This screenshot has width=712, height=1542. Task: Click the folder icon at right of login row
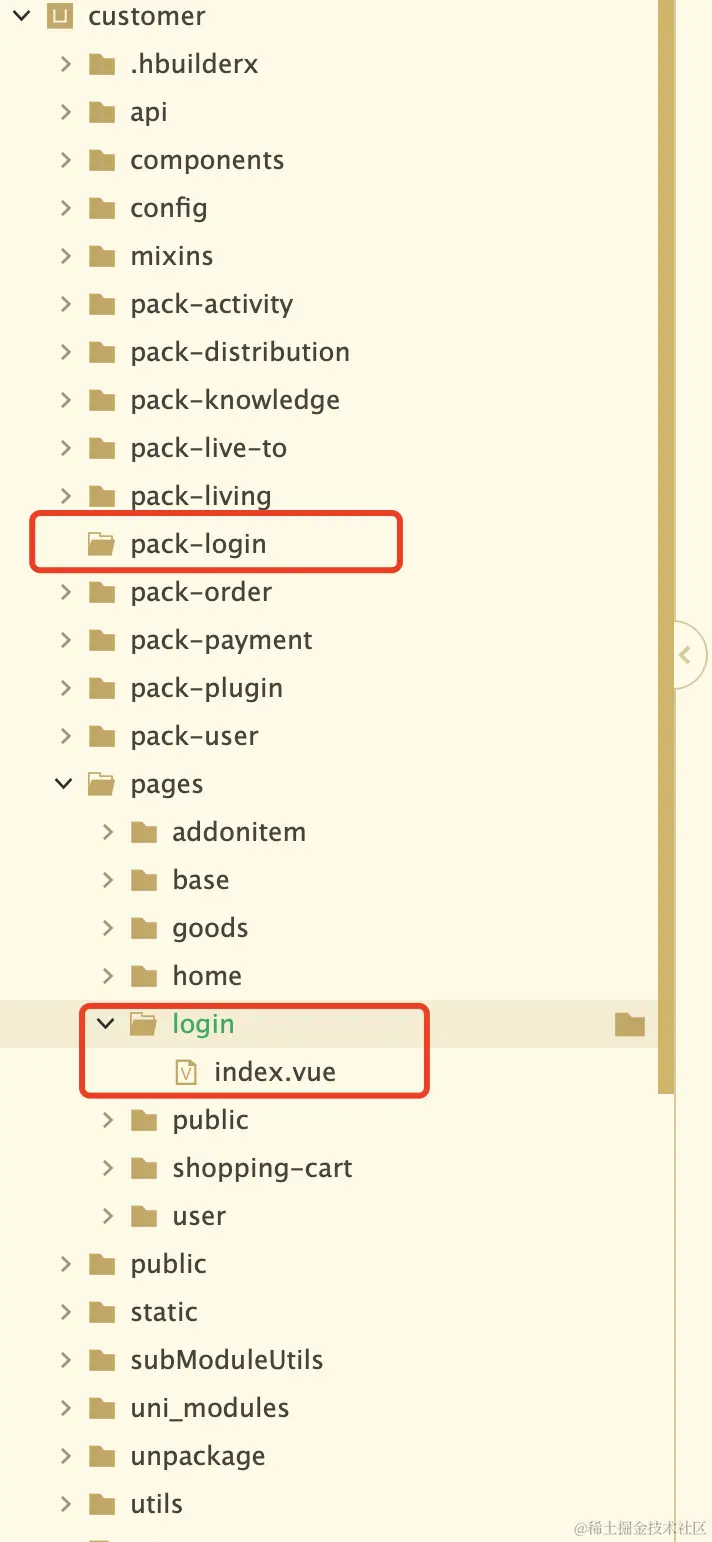click(x=629, y=1023)
